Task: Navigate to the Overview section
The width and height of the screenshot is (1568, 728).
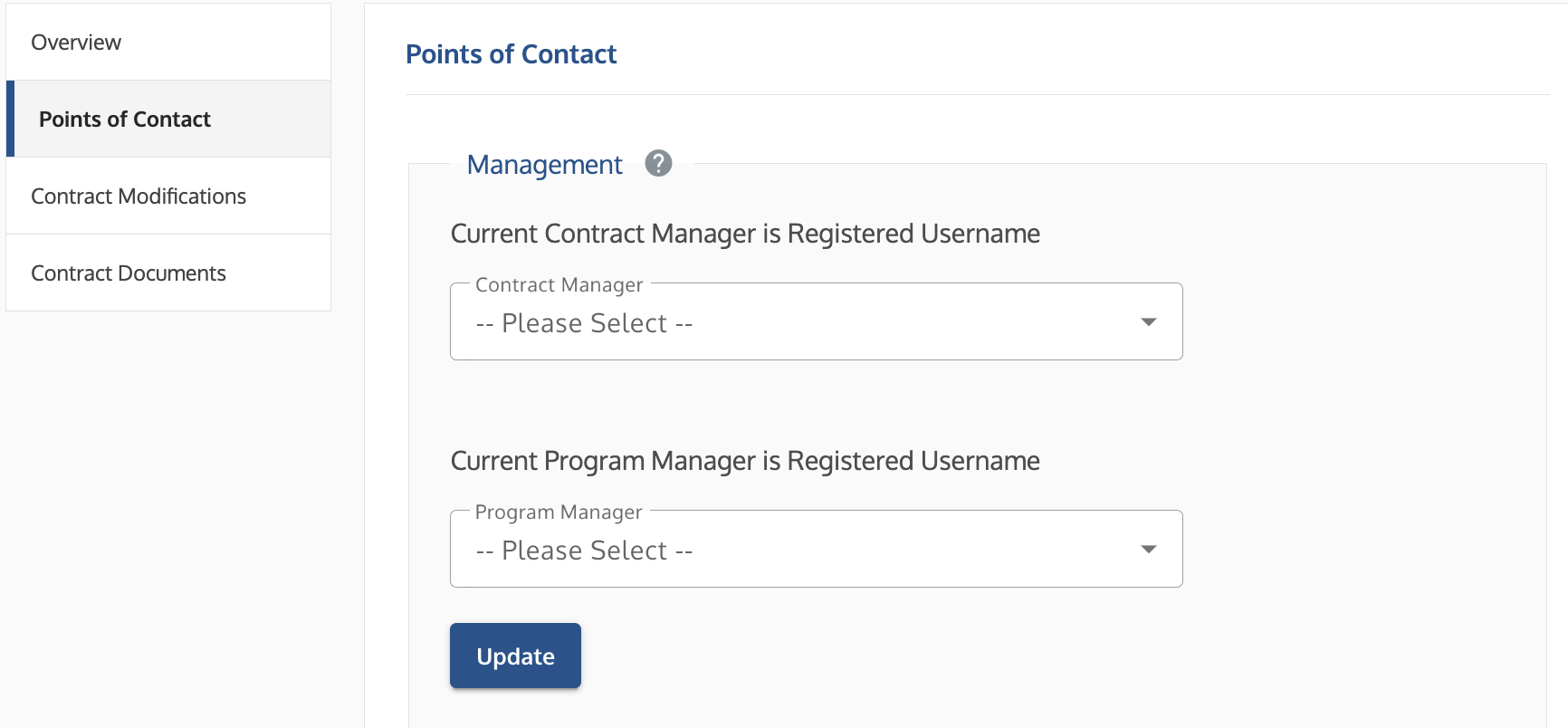Action: [x=76, y=42]
